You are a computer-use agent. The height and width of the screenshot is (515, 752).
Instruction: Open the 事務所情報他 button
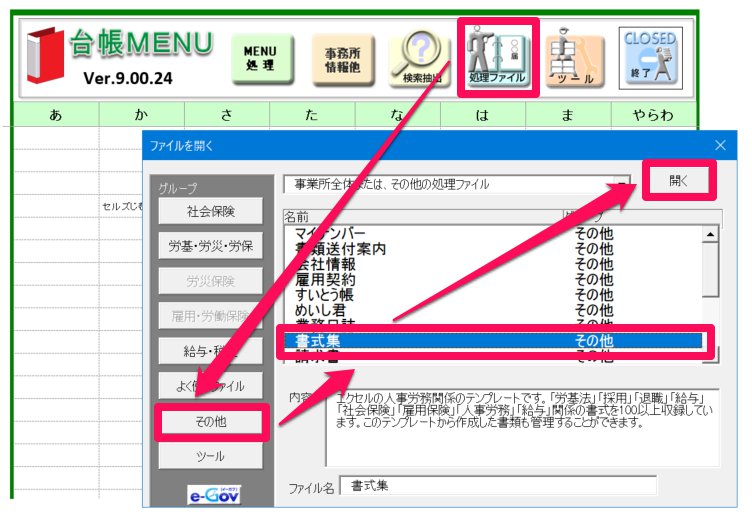342,60
